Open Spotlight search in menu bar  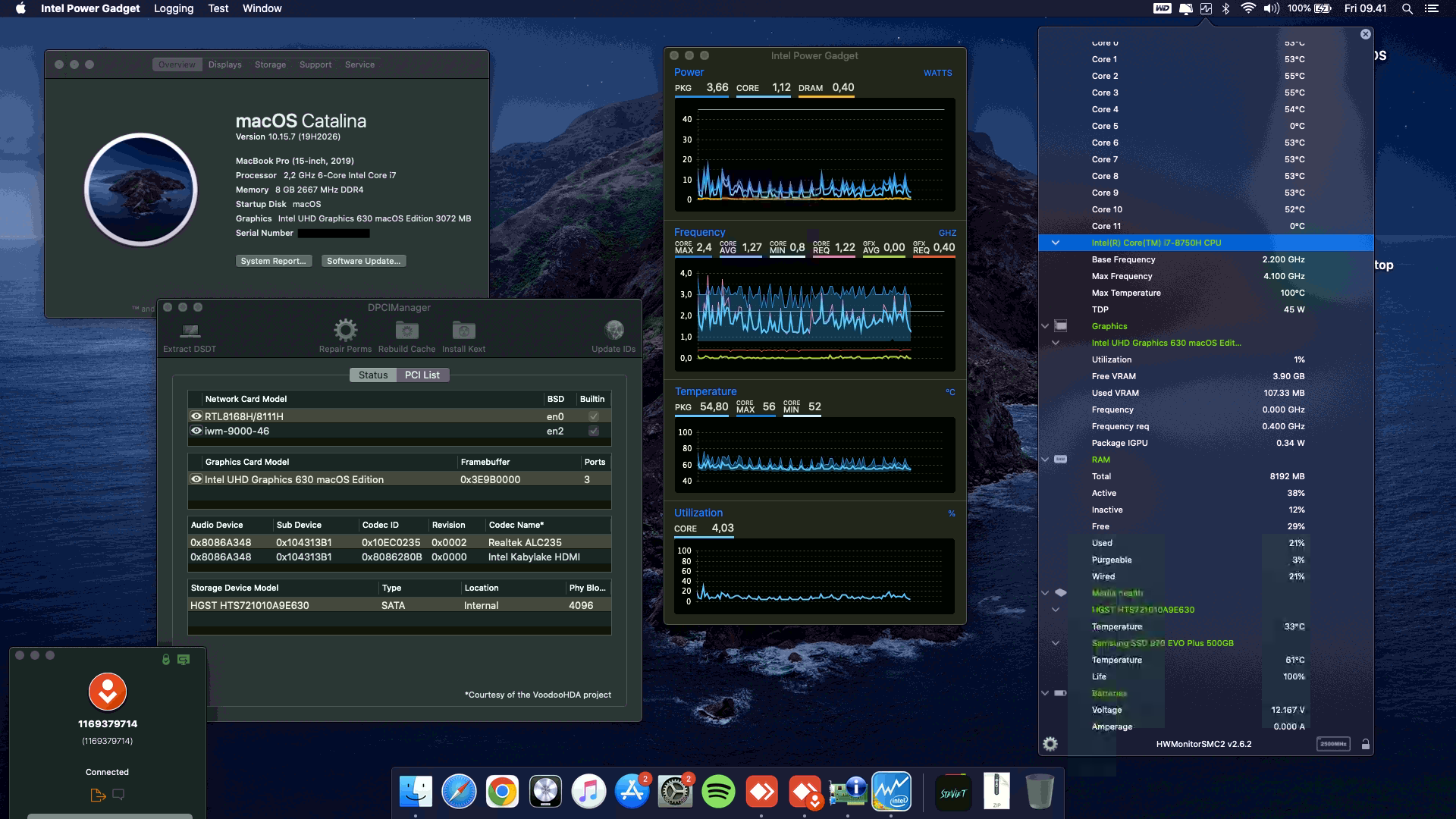(1407, 8)
